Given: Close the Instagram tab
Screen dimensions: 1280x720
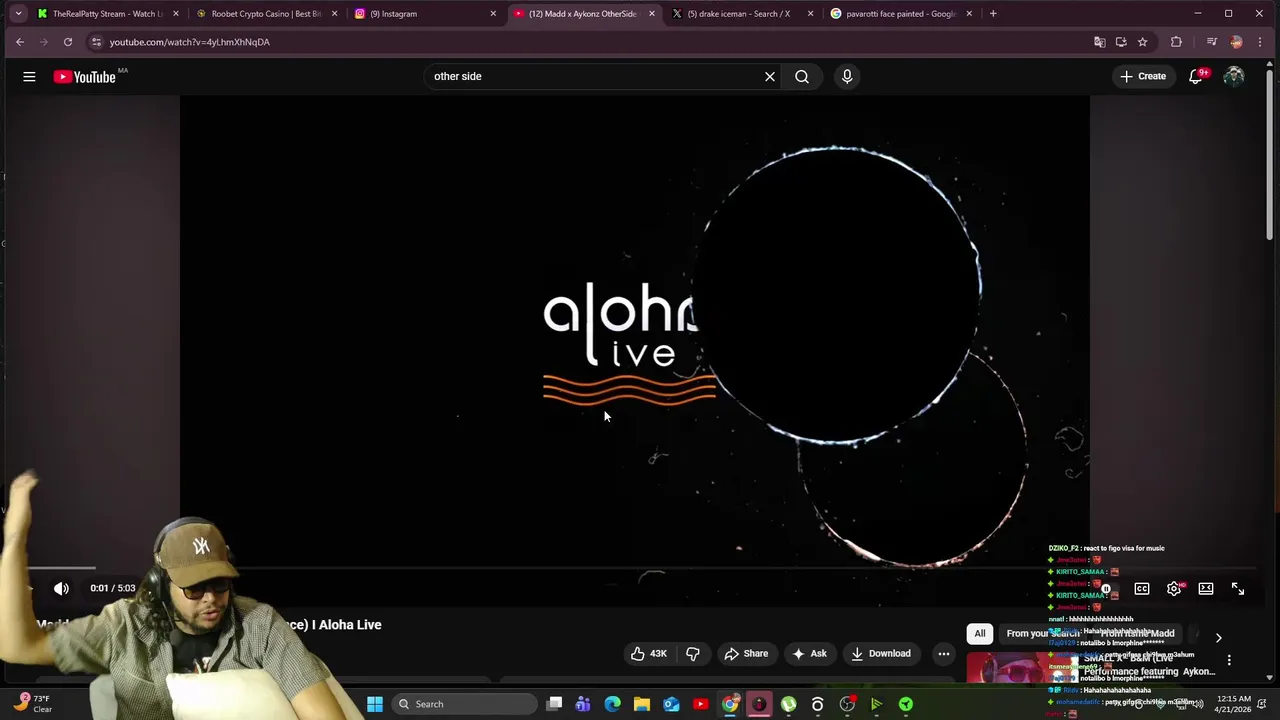Looking at the screenshot, I should tap(493, 14).
